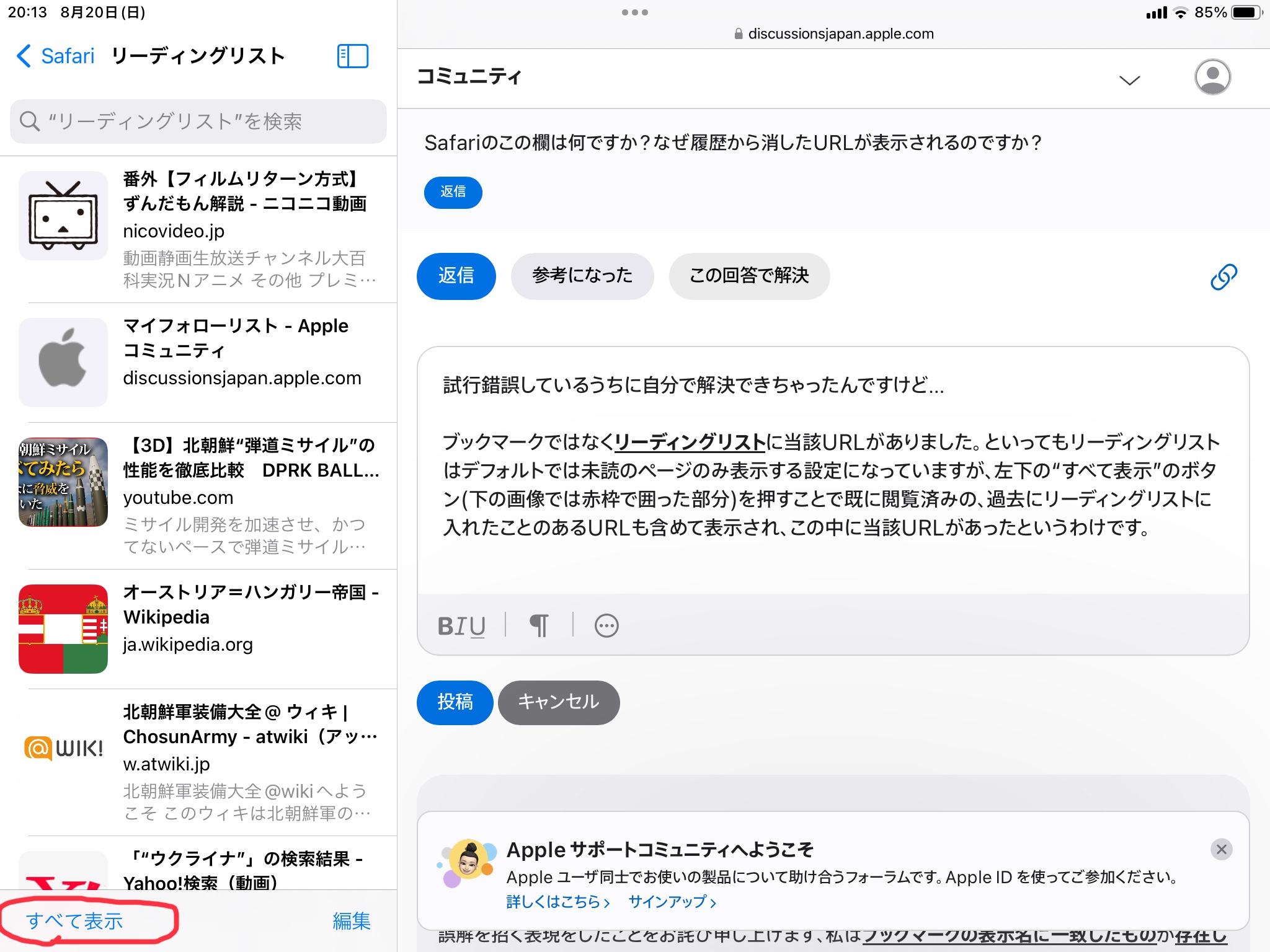
Task: Tap 編集 to edit reading list
Action: coord(351,921)
